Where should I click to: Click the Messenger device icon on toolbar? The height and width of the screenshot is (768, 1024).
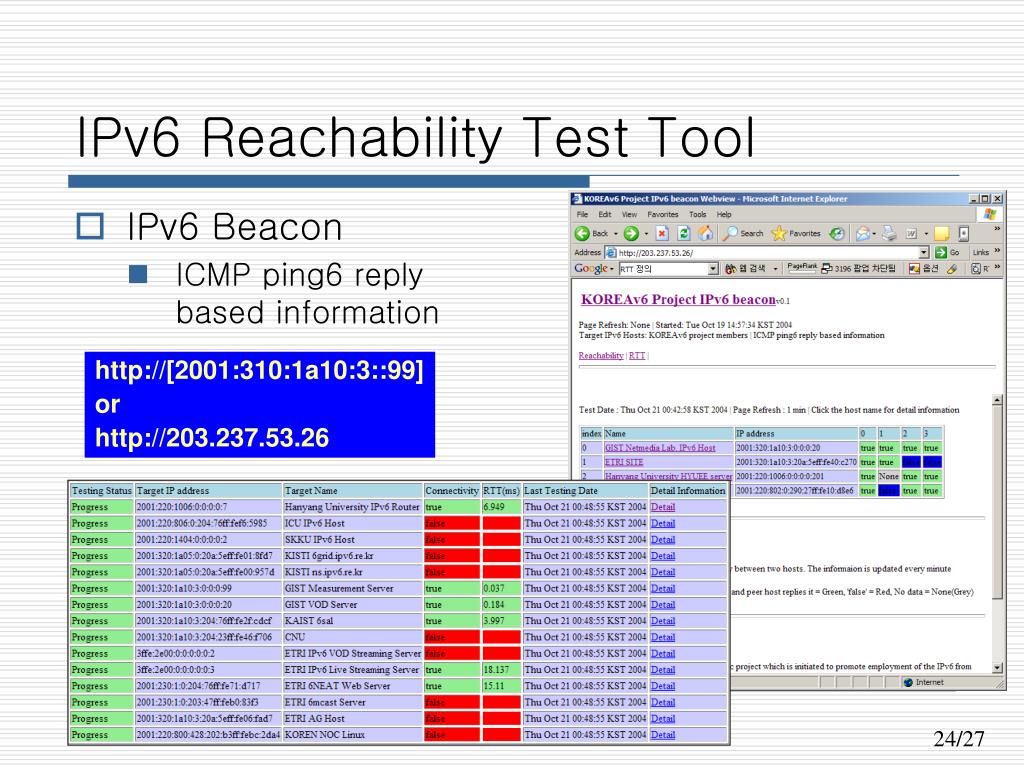coord(963,233)
